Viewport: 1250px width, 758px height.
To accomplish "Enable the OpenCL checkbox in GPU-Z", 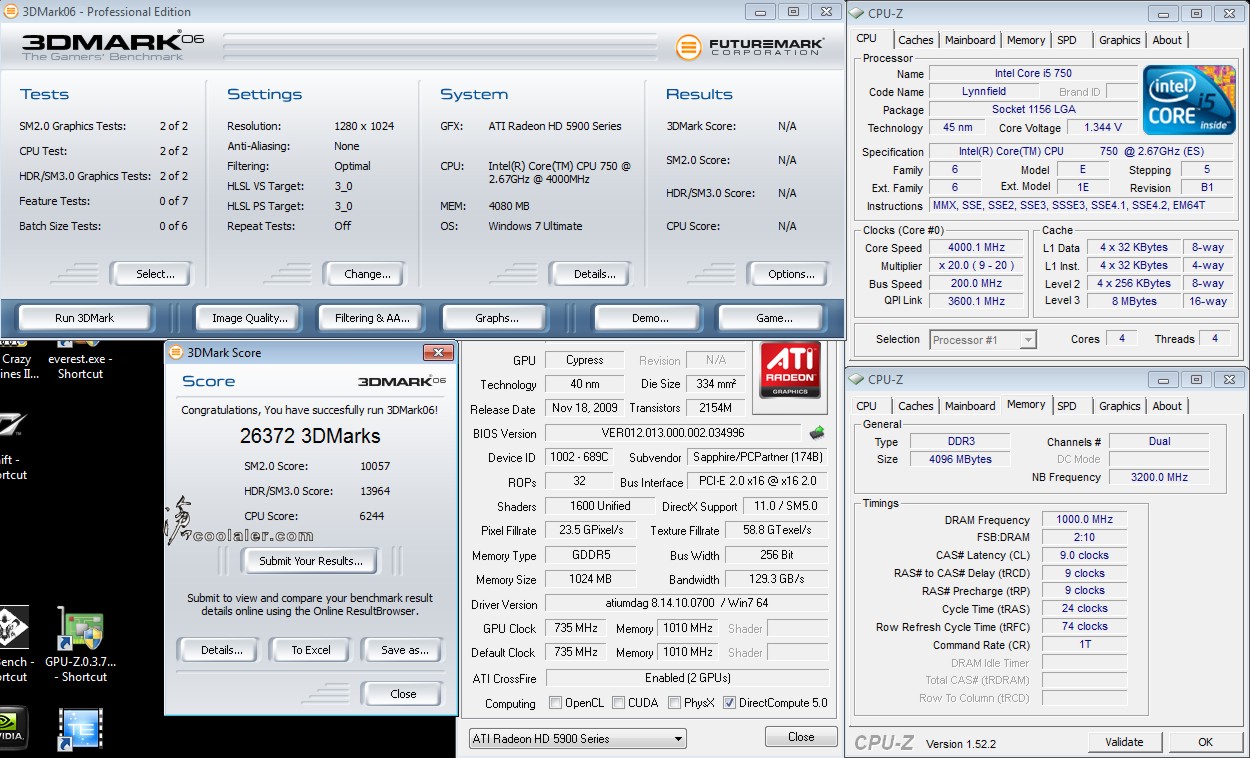I will [x=555, y=703].
